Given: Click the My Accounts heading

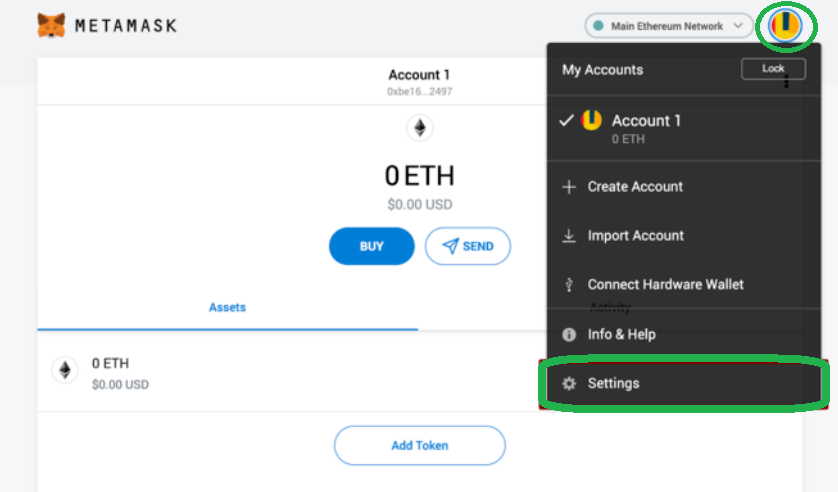Looking at the screenshot, I should coord(602,70).
